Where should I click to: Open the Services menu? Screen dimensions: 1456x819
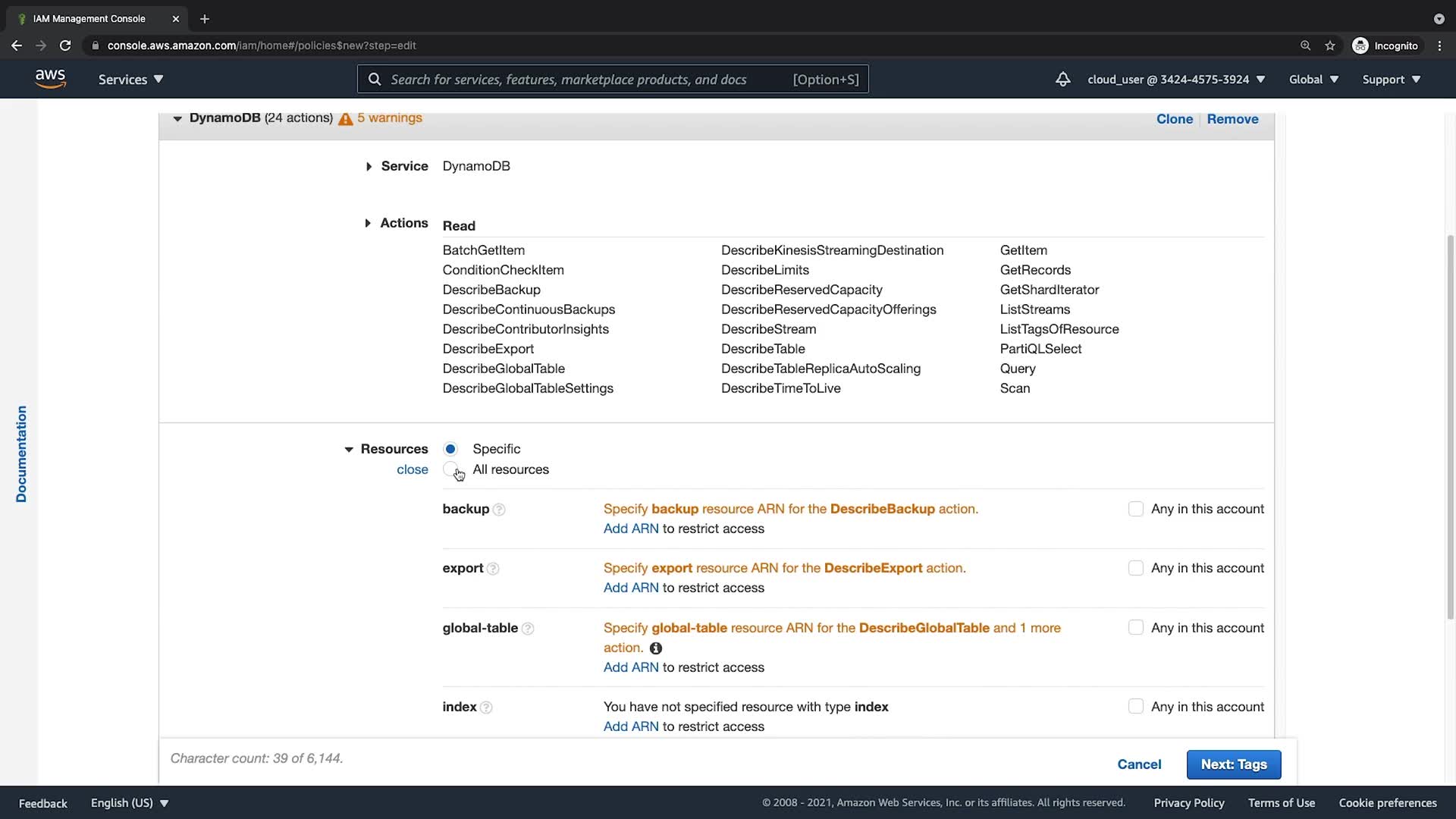coord(130,79)
